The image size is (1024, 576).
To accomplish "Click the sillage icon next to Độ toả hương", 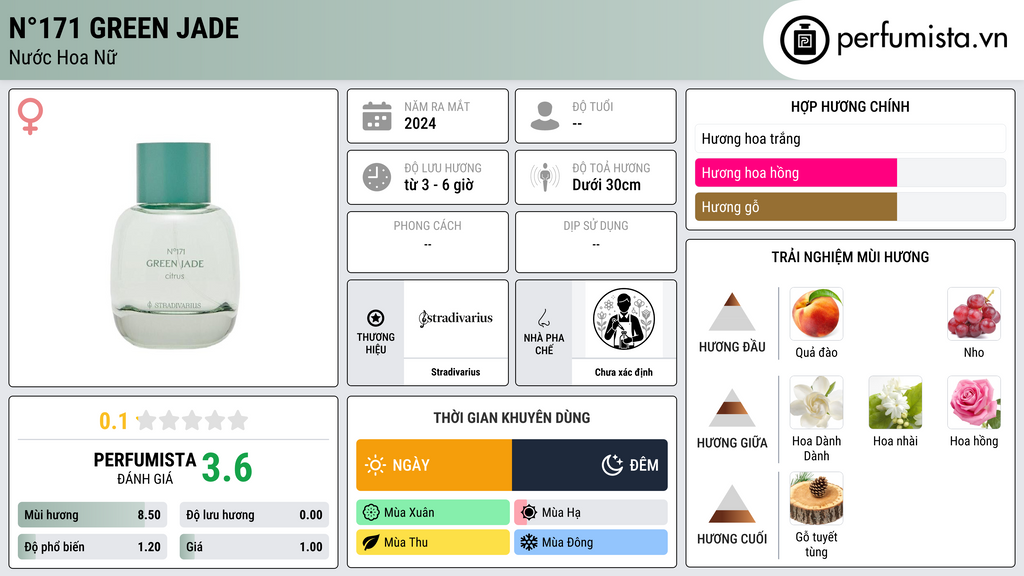I will point(545,177).
